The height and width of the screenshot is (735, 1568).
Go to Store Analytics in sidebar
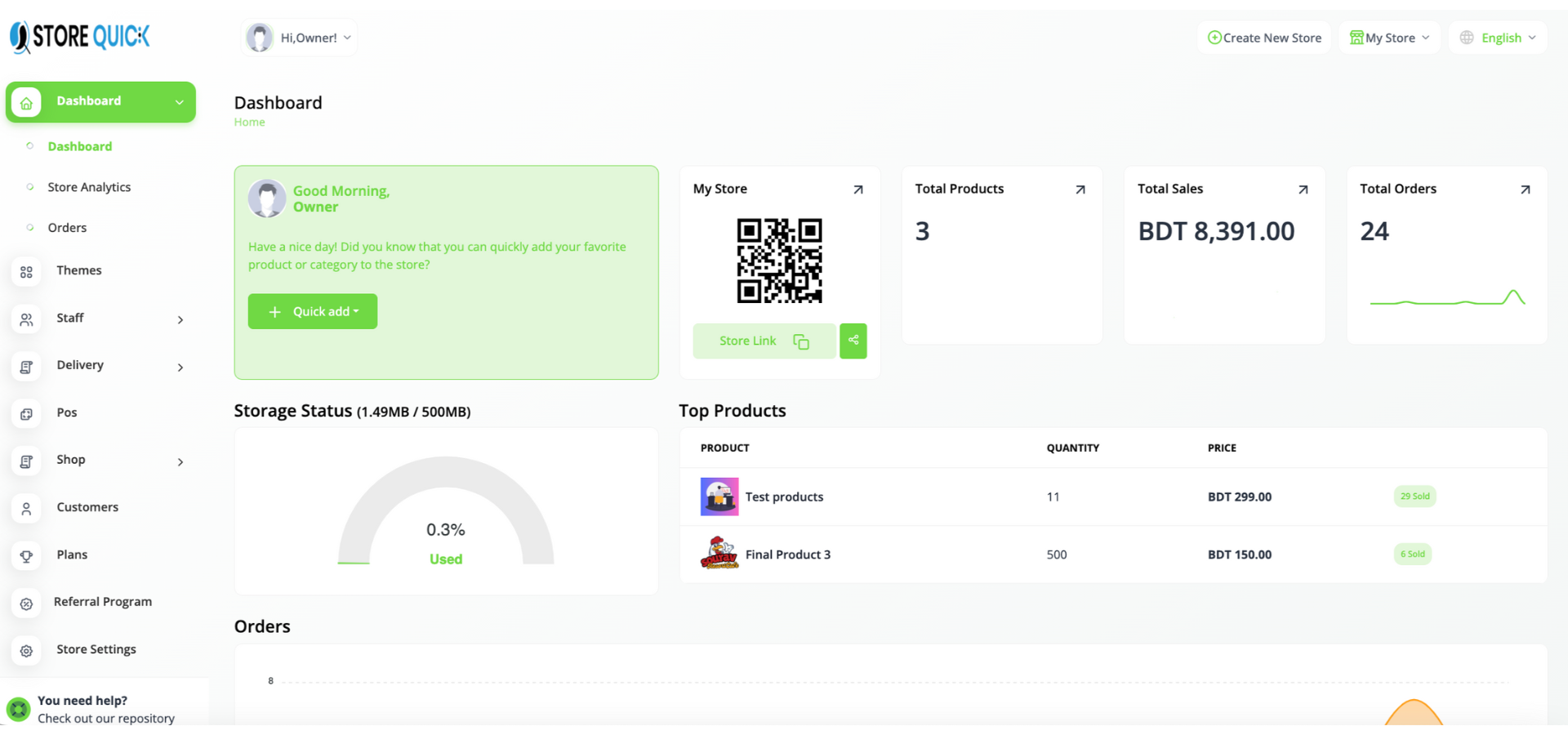coord(89,187)
